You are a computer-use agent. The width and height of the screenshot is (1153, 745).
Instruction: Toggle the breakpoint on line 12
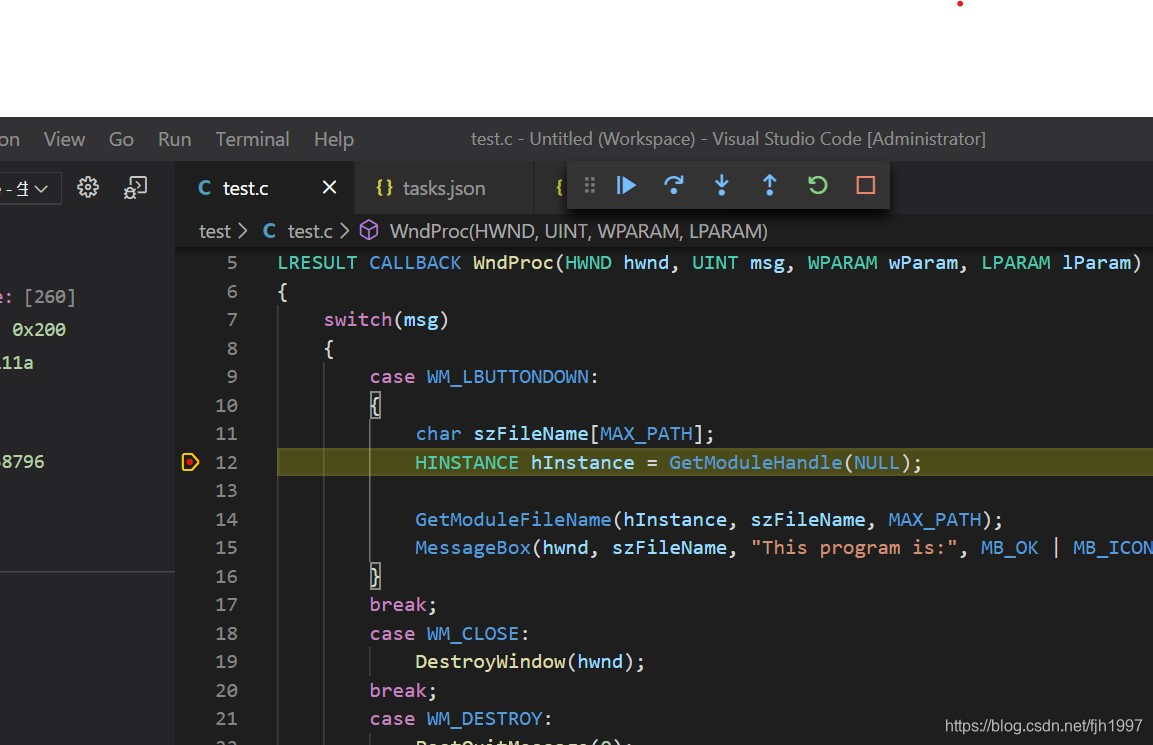pos(190,462)
